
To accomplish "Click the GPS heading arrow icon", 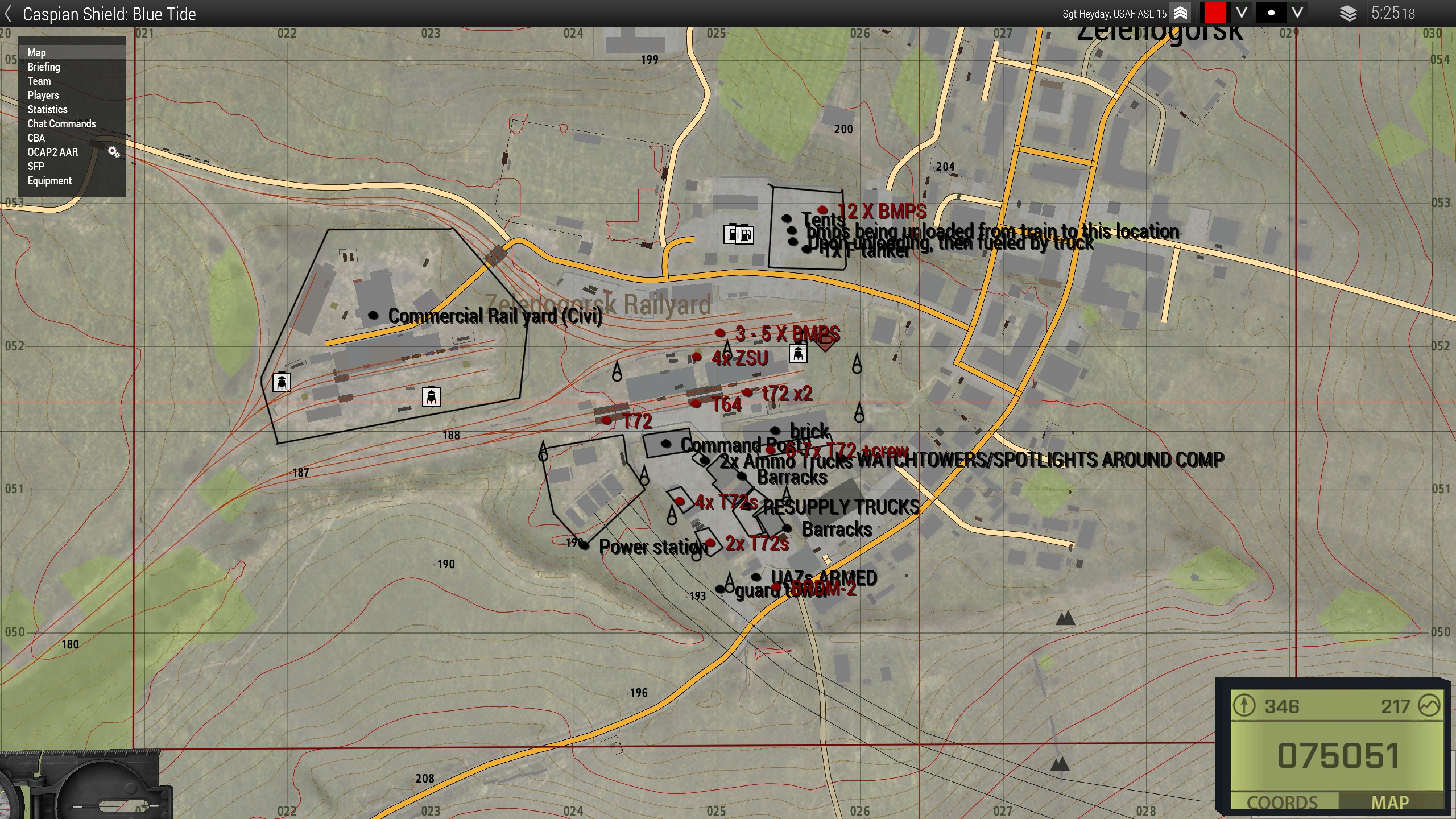I will [x=1244, y=706].
